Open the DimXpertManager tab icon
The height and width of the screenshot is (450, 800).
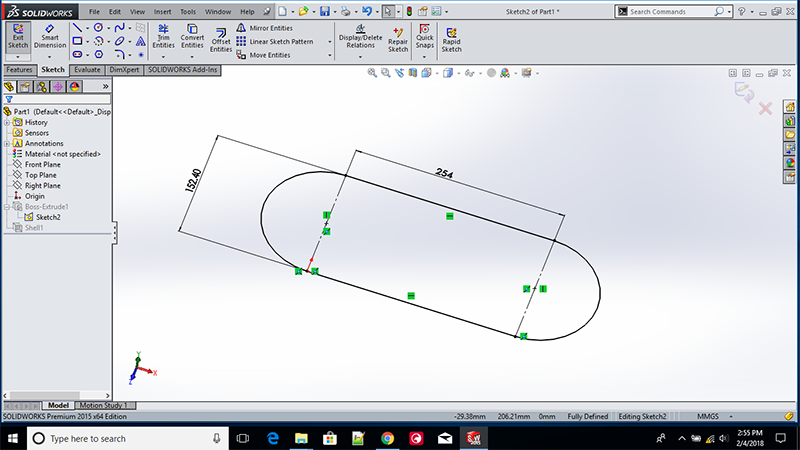[58, 87]
